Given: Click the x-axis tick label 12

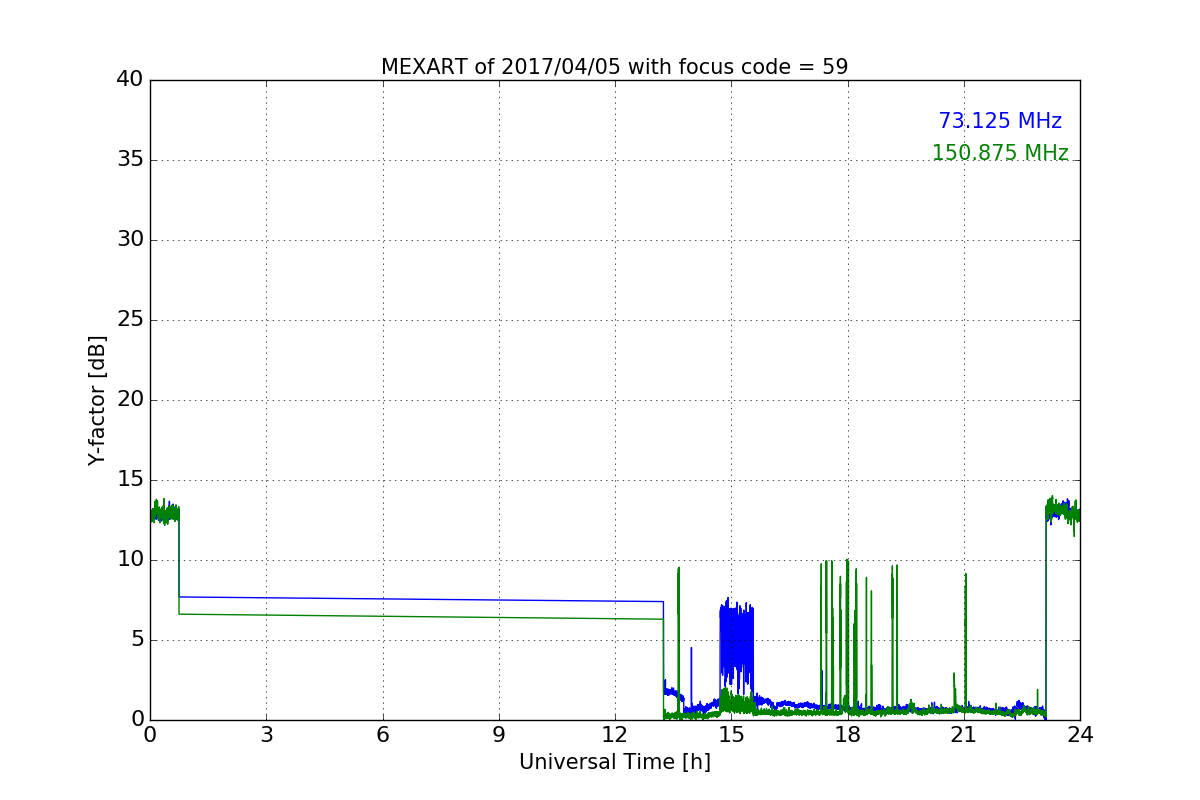Looking at the screenshot, I should coord(615,735).
